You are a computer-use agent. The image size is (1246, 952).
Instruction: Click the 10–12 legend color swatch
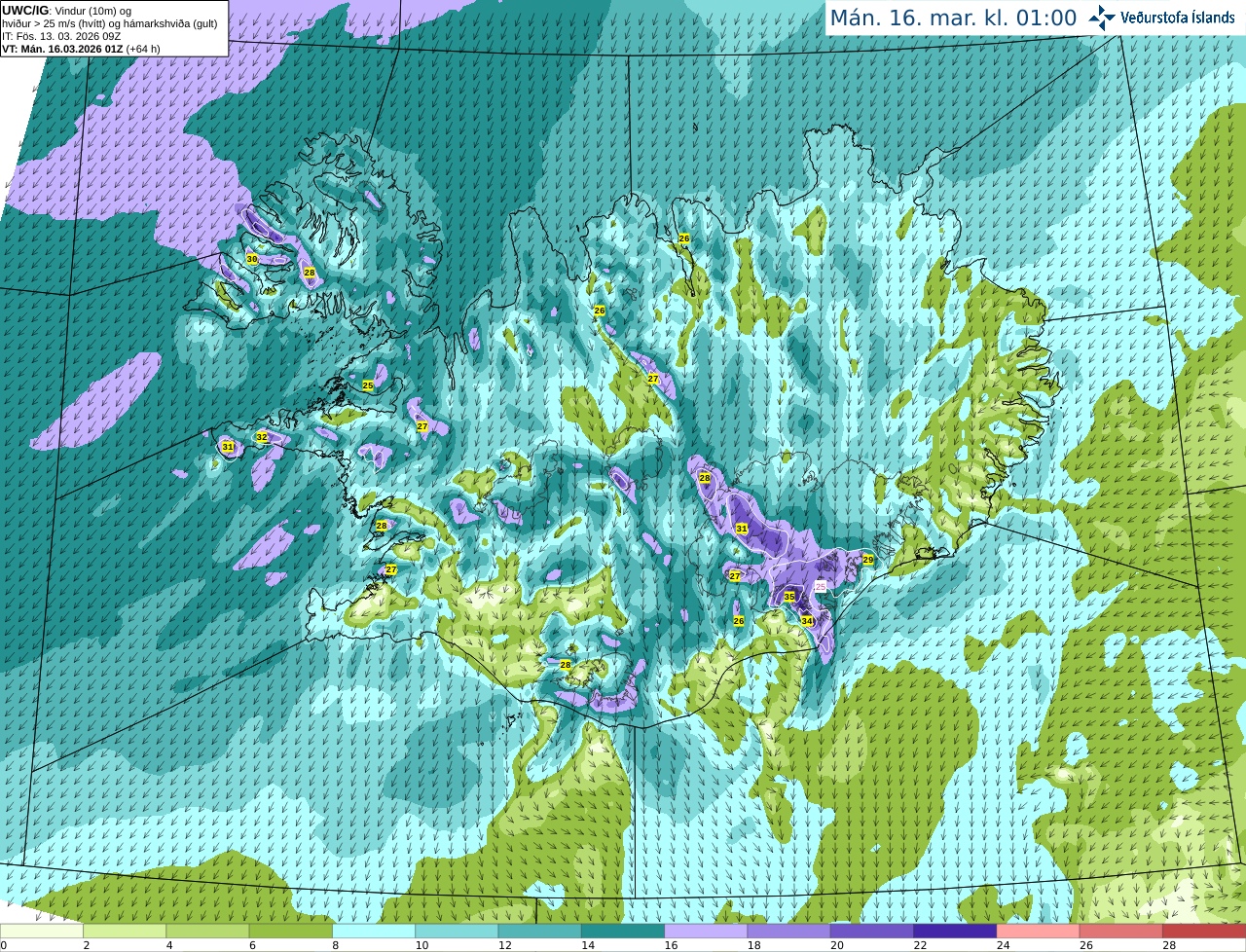pos(457,931)
